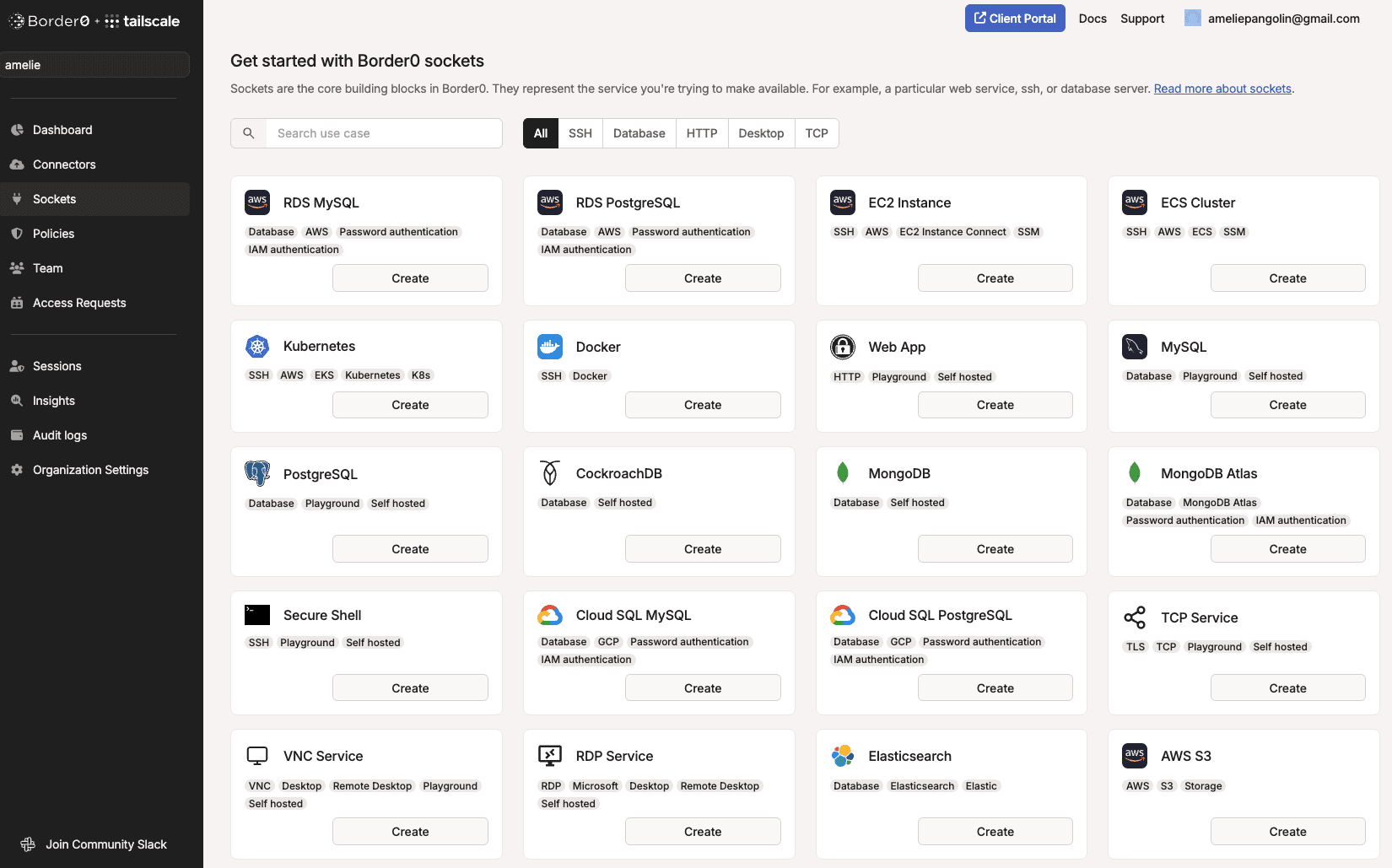
Task: Filter sockets by HTTP tab
Action: click(702, 133)
